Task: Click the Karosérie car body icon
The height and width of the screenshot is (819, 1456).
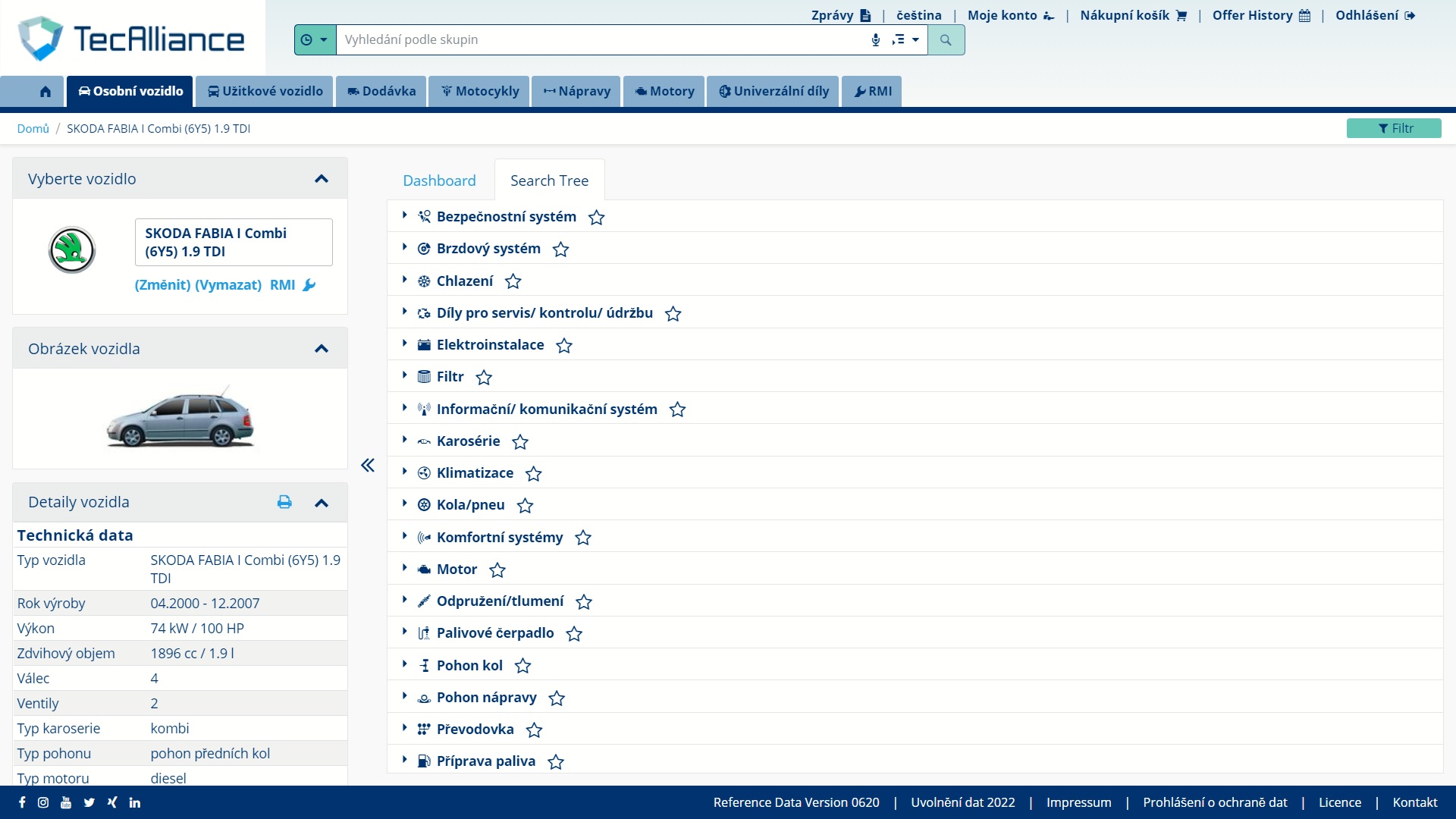Action: [424, 441]
